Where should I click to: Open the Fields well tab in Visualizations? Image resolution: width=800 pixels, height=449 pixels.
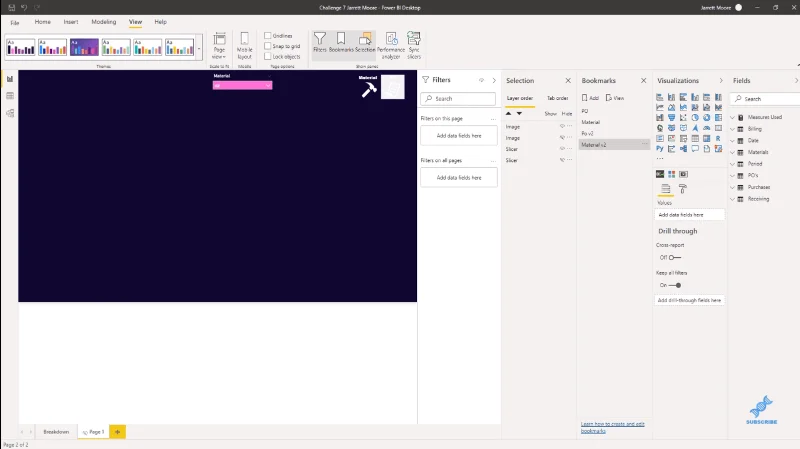tap(665, 189)
